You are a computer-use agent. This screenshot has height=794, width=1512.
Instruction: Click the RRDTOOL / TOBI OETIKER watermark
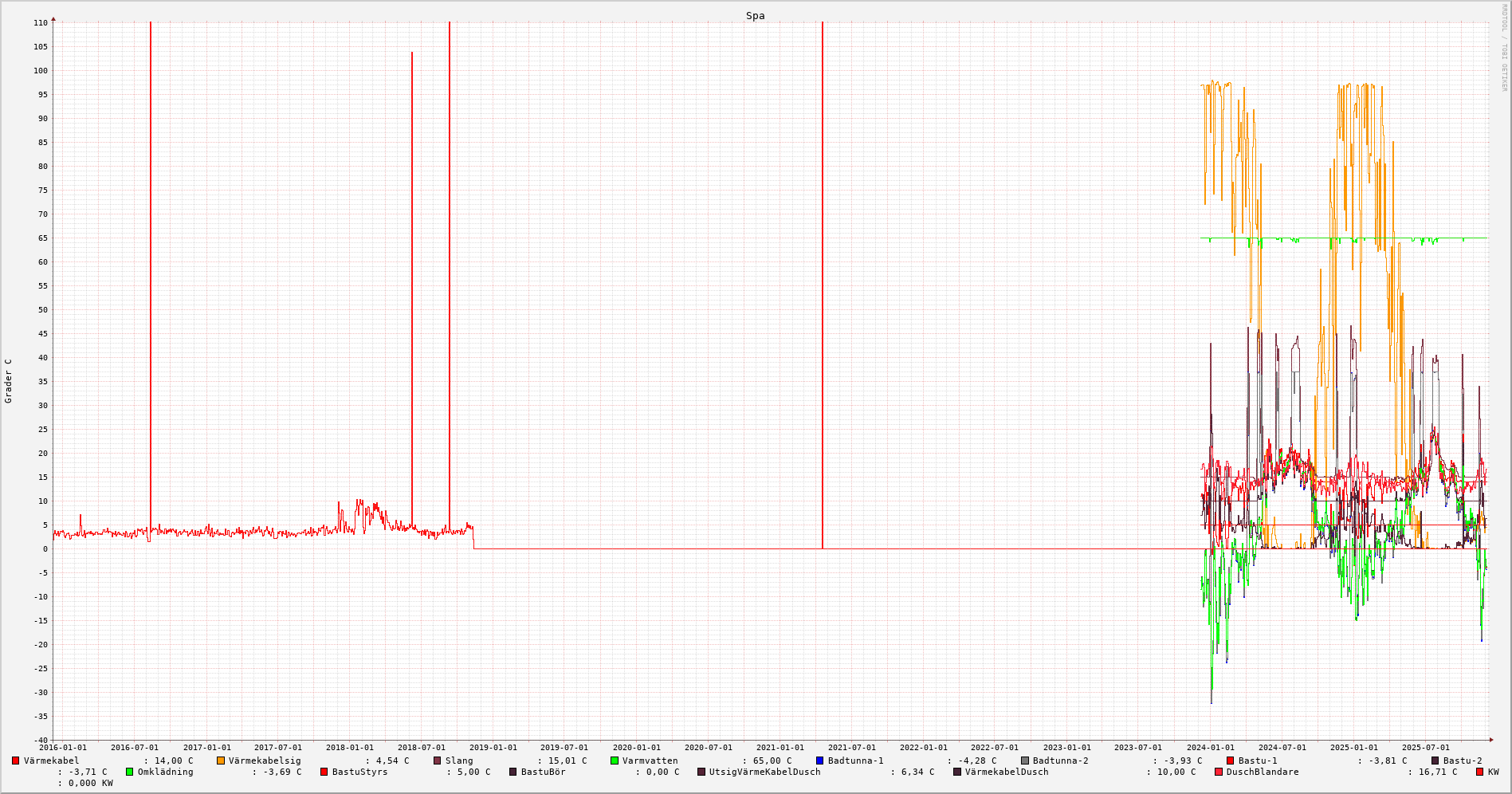1504,47
